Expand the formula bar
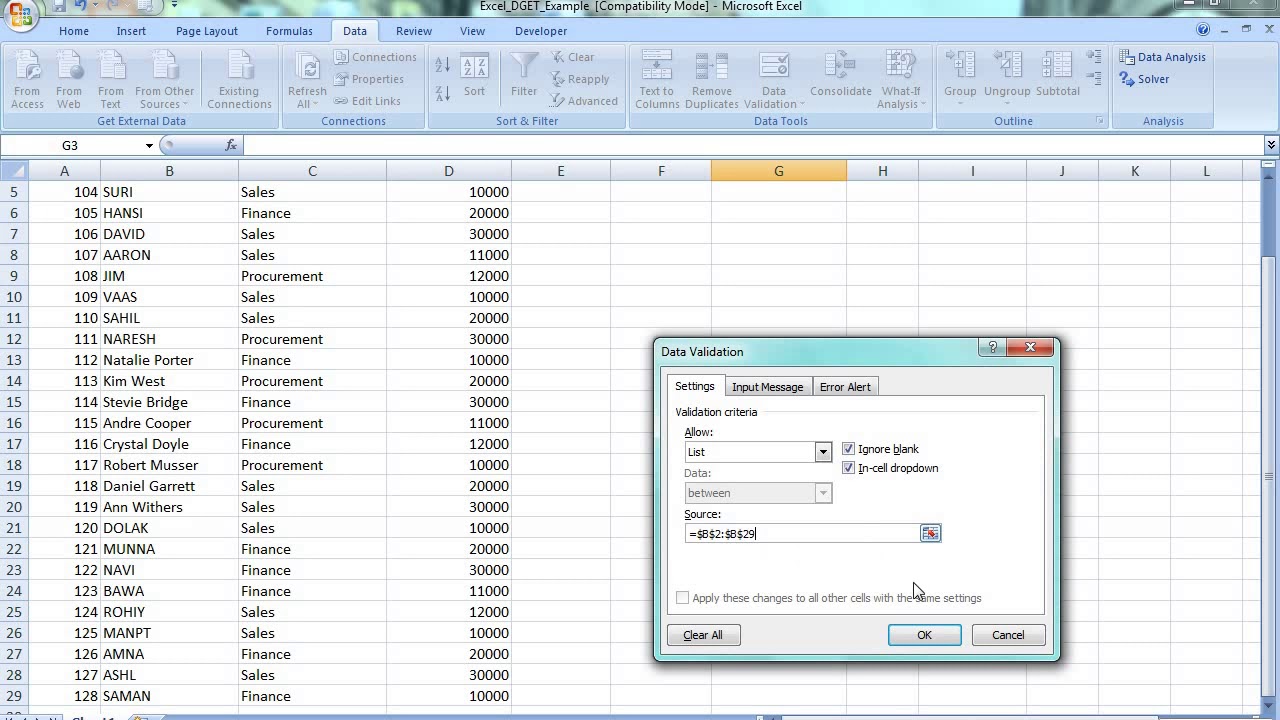1280x720 pixels. coord(1271,146)
